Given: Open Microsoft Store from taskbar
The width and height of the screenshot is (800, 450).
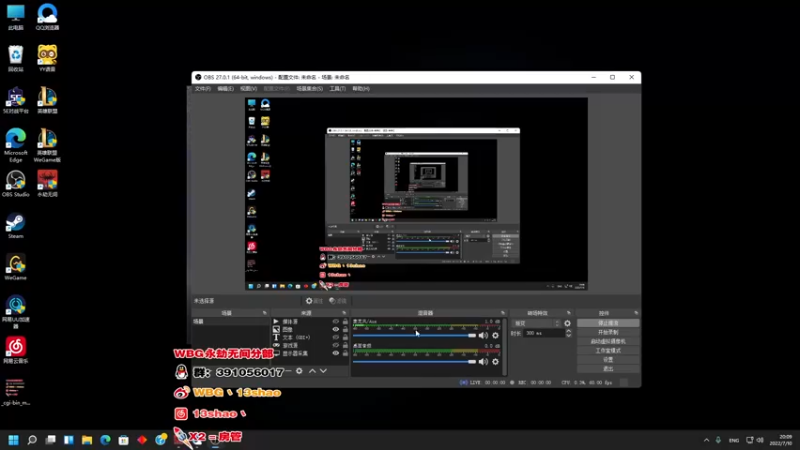Looking at the screenshot, I should pyautogui.click(x=123, y=440).
